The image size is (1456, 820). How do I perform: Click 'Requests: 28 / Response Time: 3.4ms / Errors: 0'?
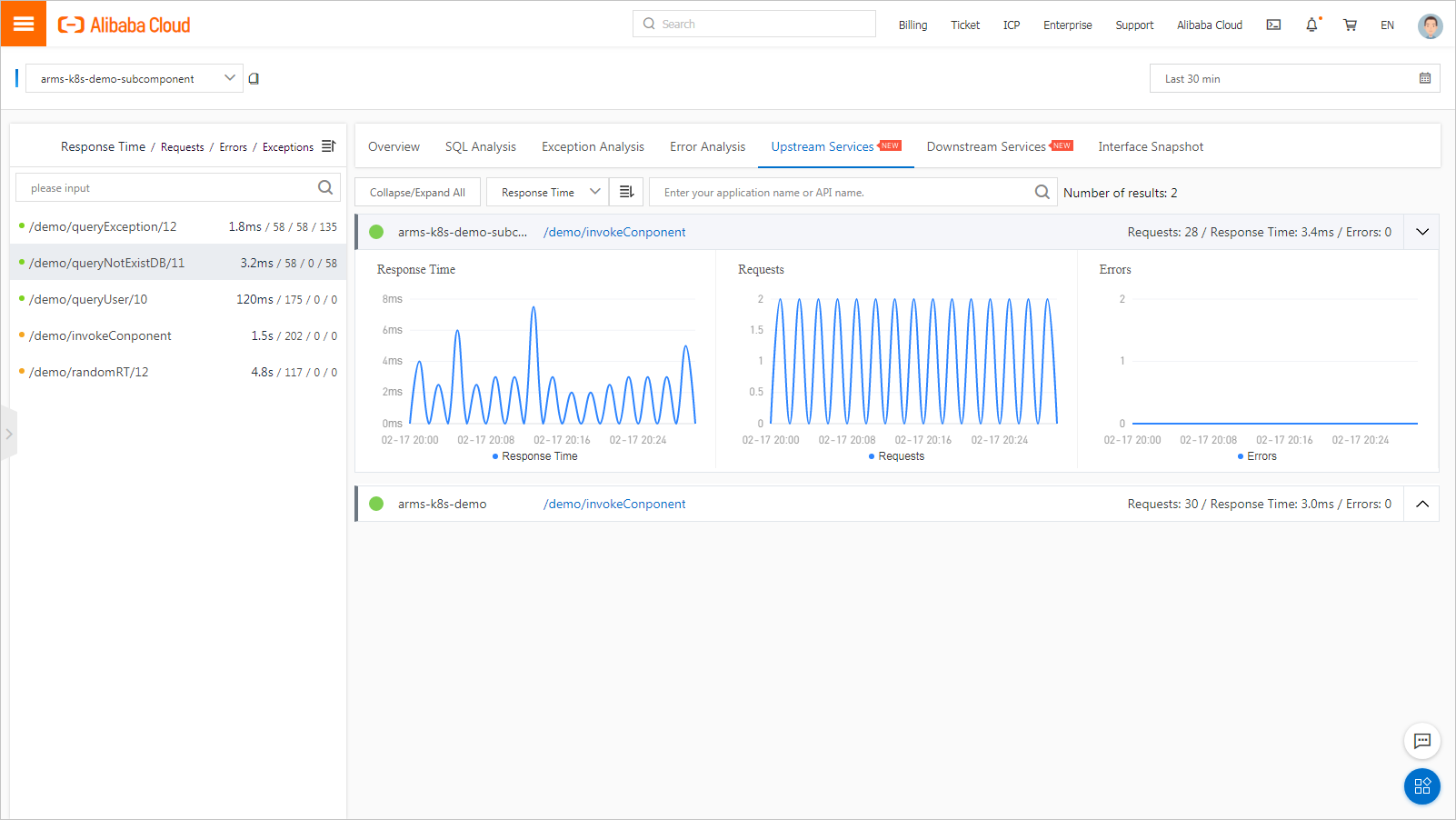pos(1259,232)
